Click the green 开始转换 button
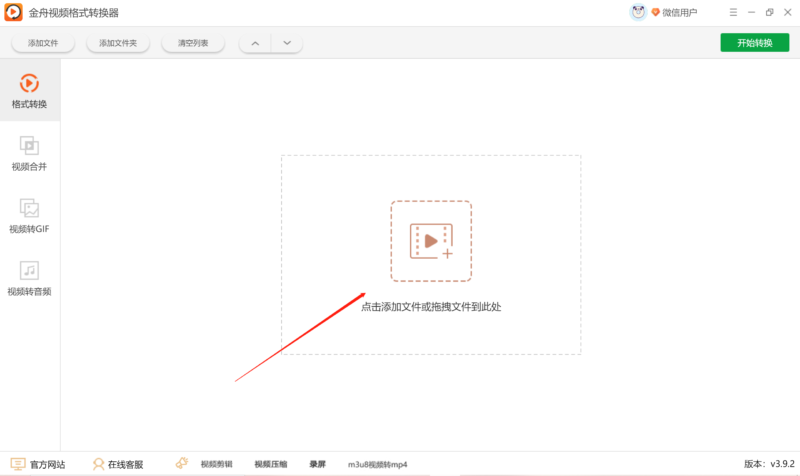This screenshot has height=476, width=800. (754, 43)
